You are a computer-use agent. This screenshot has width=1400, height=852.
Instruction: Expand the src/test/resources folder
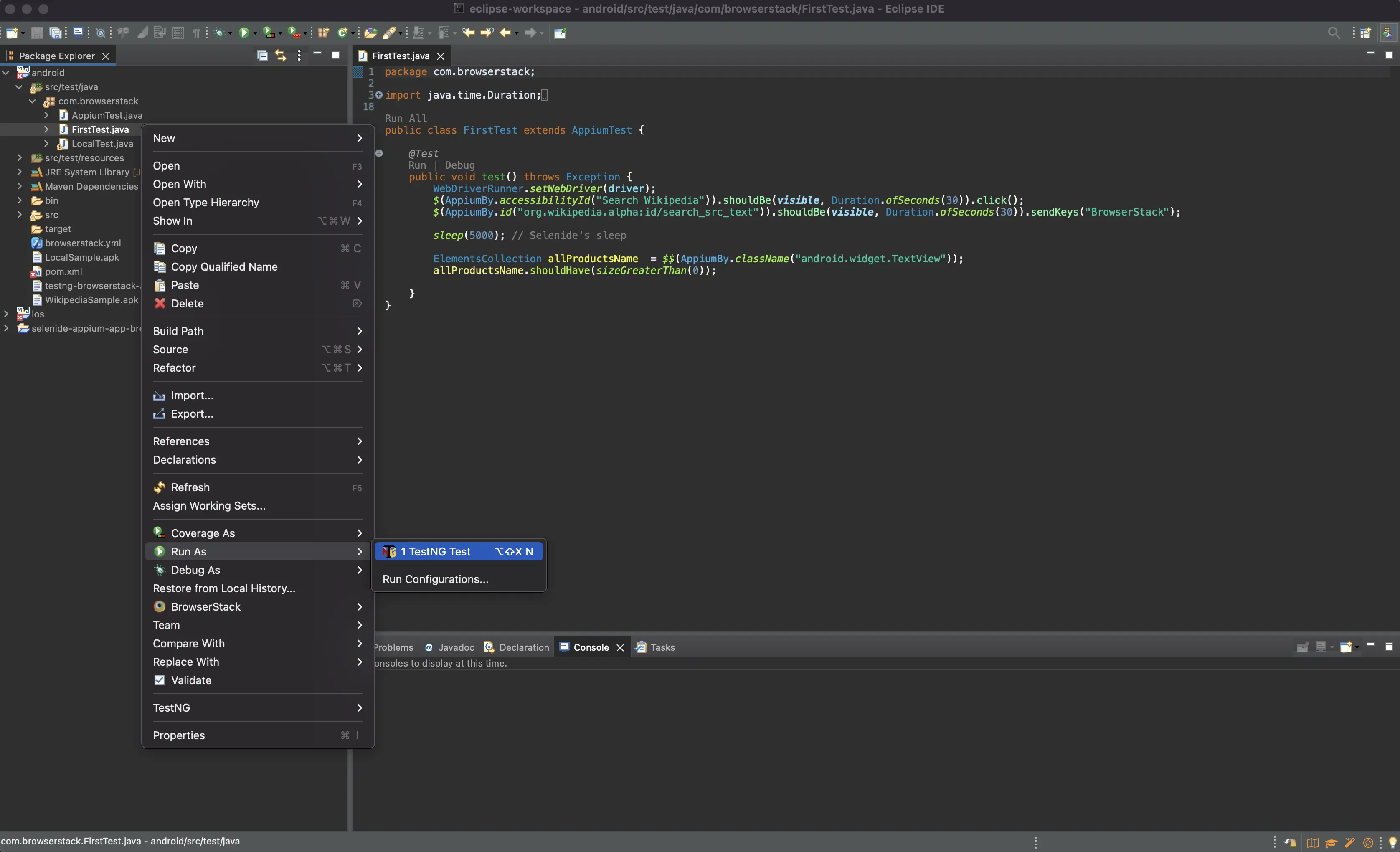[20, 158]
